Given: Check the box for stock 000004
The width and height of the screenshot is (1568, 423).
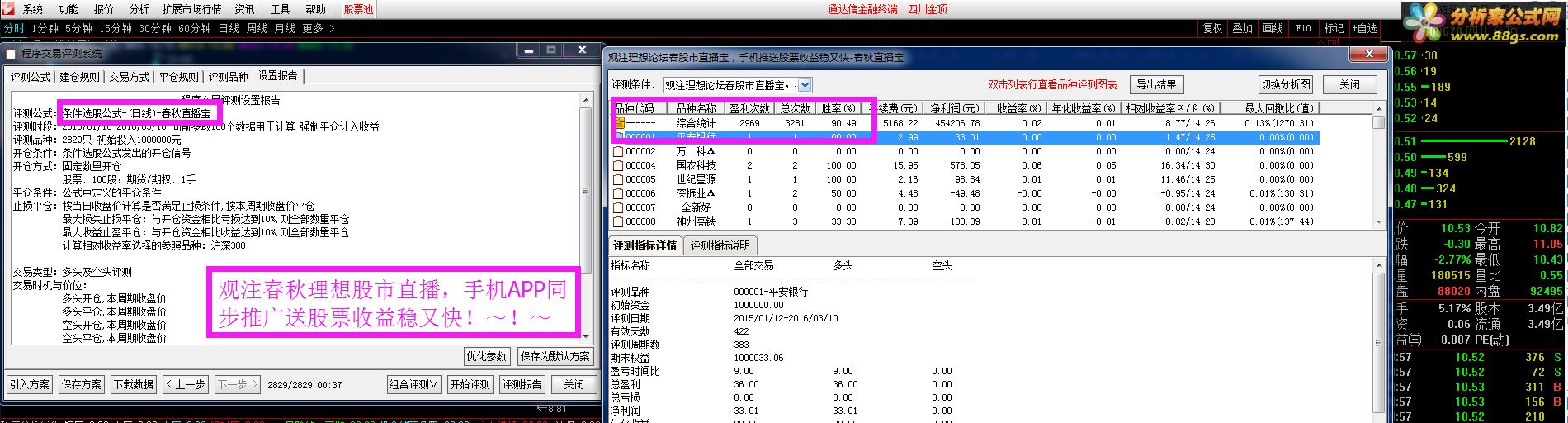Looking at the screenshot, I should point(618,165).
